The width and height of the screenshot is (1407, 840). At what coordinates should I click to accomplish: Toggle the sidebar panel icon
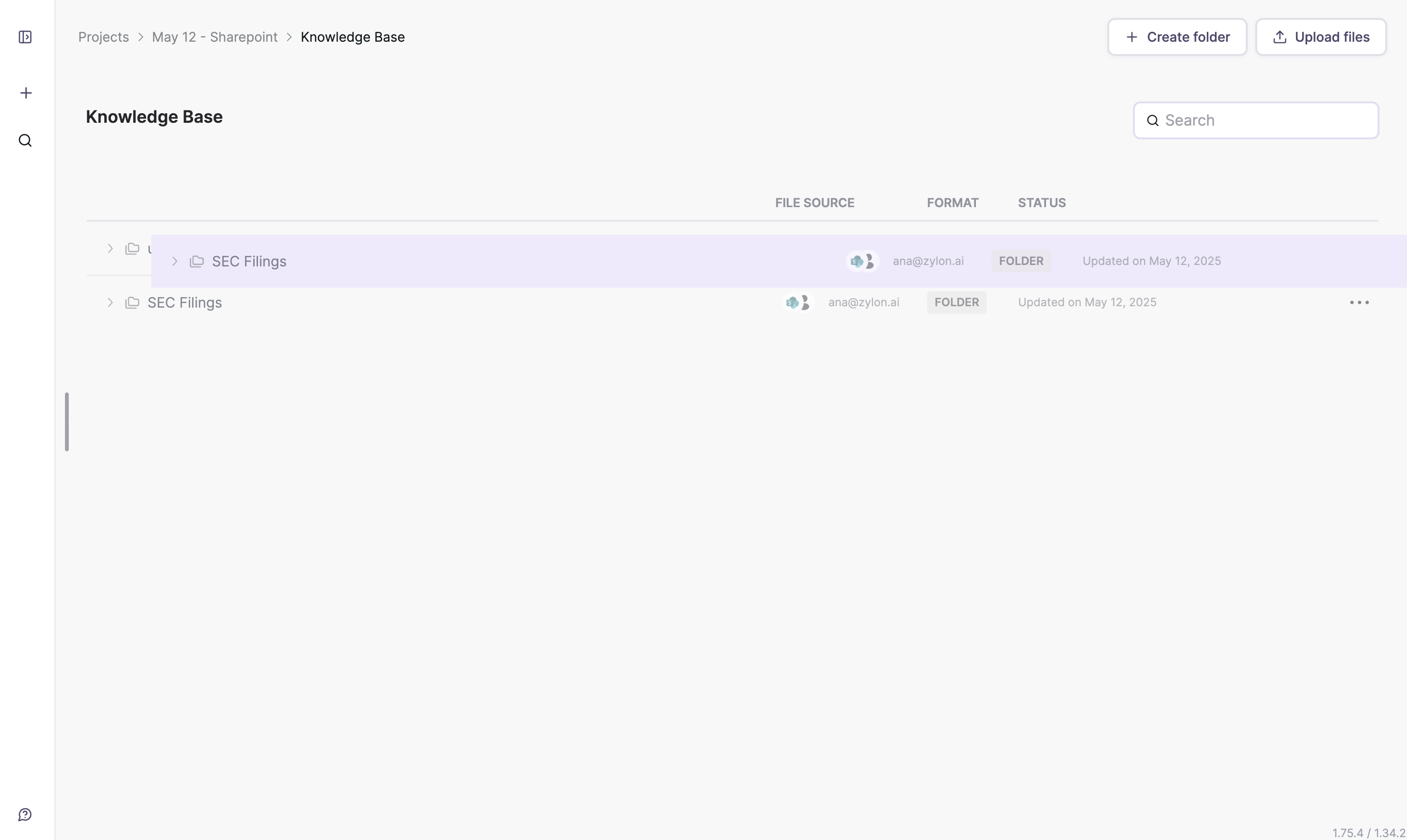[x=25, y=37]
